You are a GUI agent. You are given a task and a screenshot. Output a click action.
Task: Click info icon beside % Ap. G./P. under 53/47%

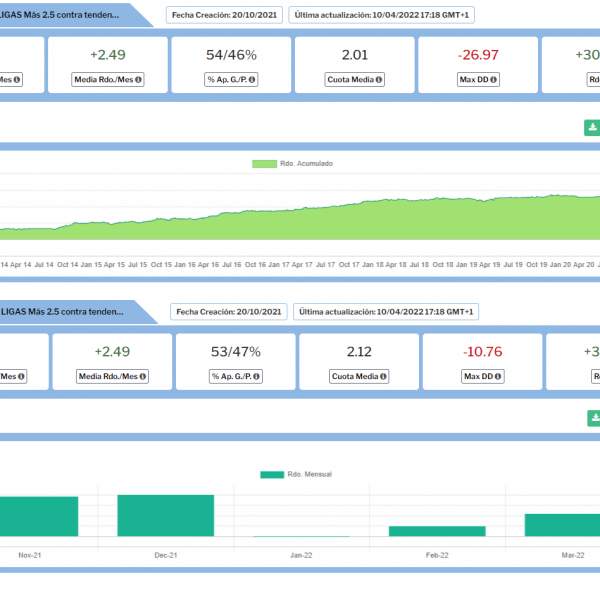click(259, 376)
